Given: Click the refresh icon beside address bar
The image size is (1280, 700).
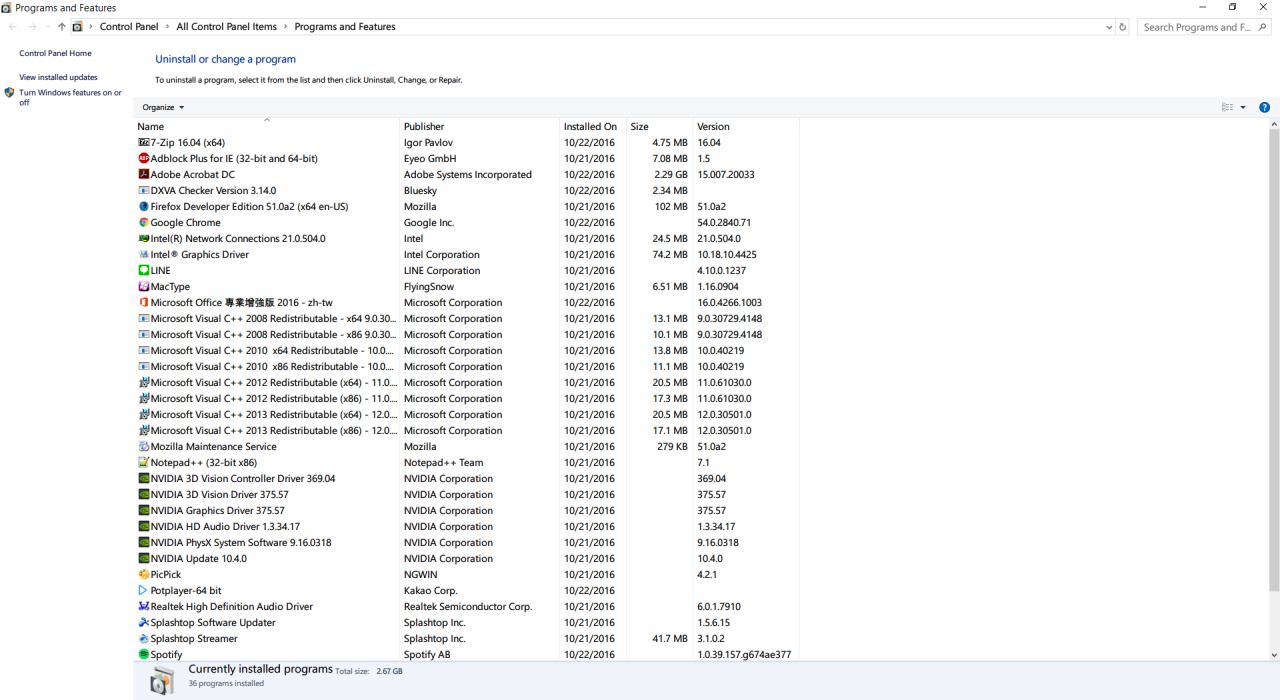Looking at the screenshot, I should click(1124, 27).
